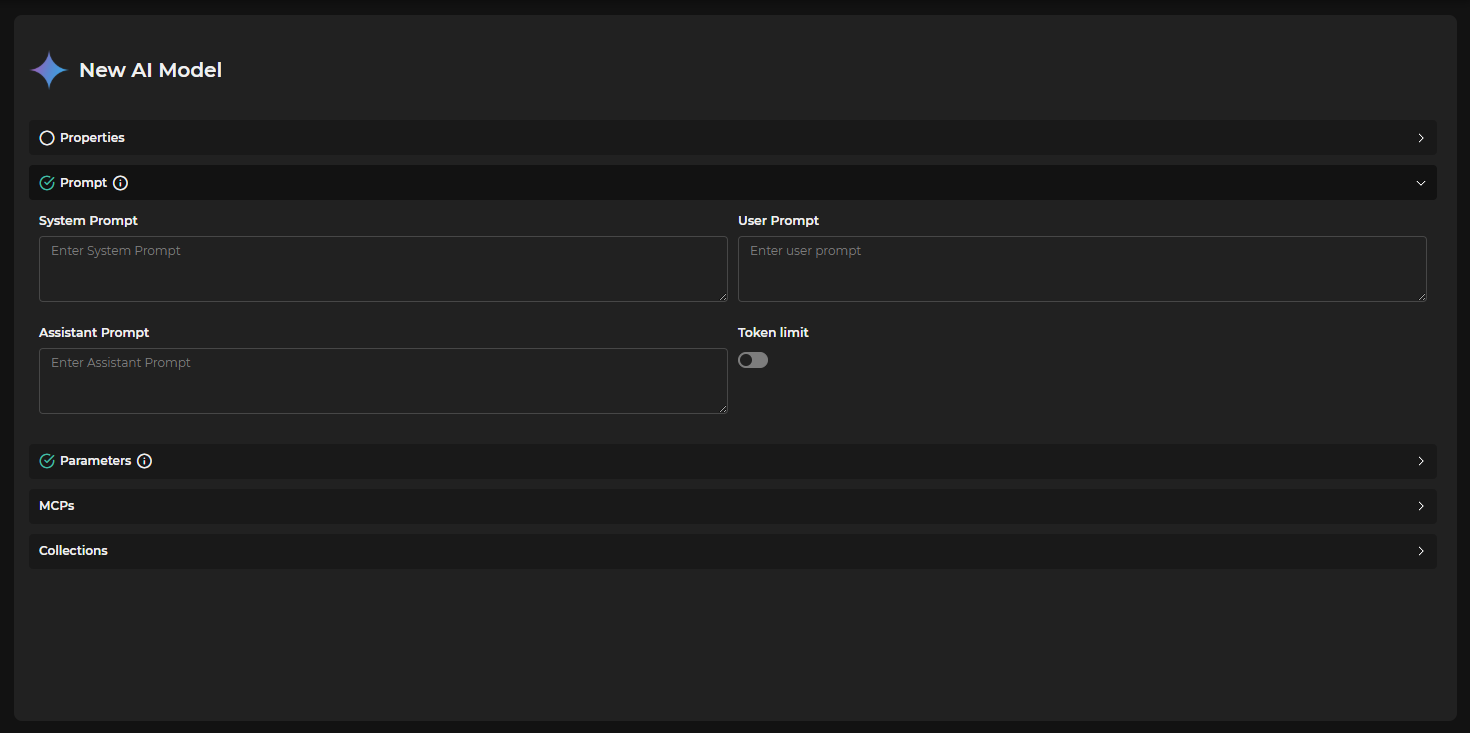This screenshot has height=733, width=1470.
Task: Click the Collections section title
Action: click(x=73, y=551)
